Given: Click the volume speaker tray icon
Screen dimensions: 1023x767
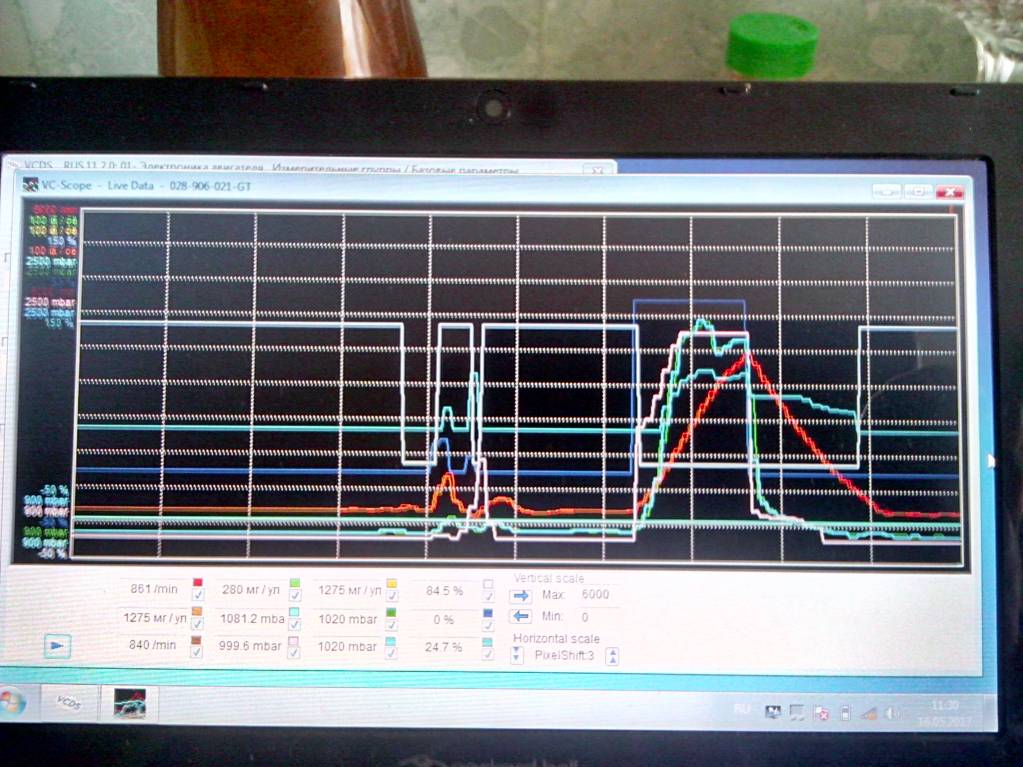Looking at the screenshot, I should [x=893, y=712].
